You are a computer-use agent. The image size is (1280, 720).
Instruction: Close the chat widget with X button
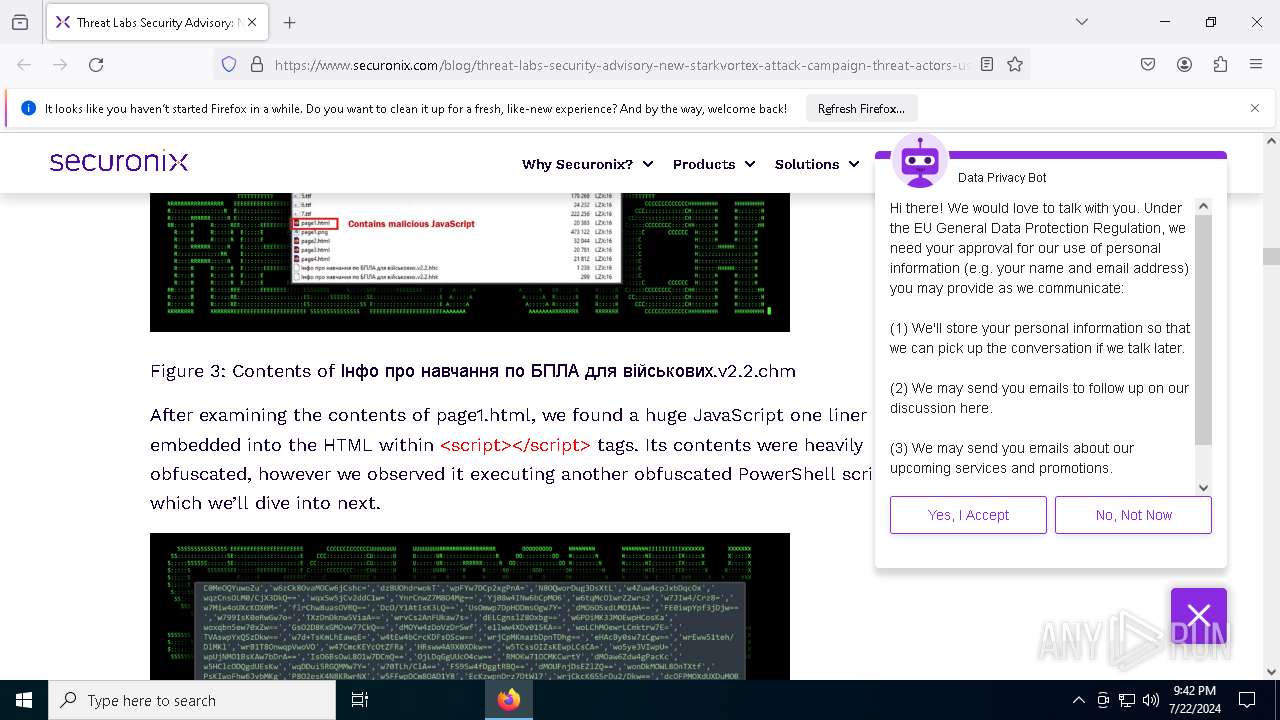tap(1199, 615)
